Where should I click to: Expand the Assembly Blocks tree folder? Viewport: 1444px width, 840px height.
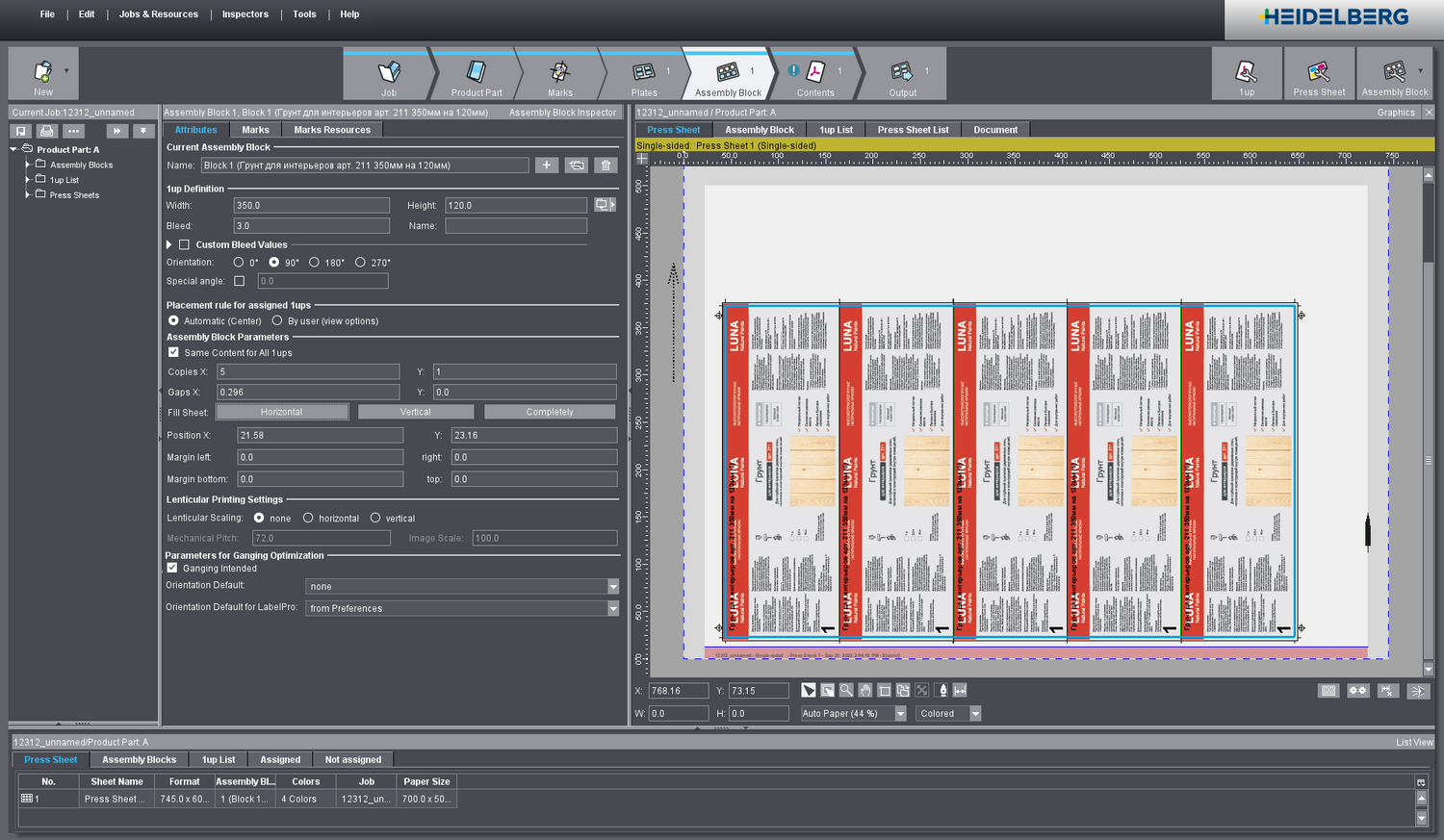28,165
